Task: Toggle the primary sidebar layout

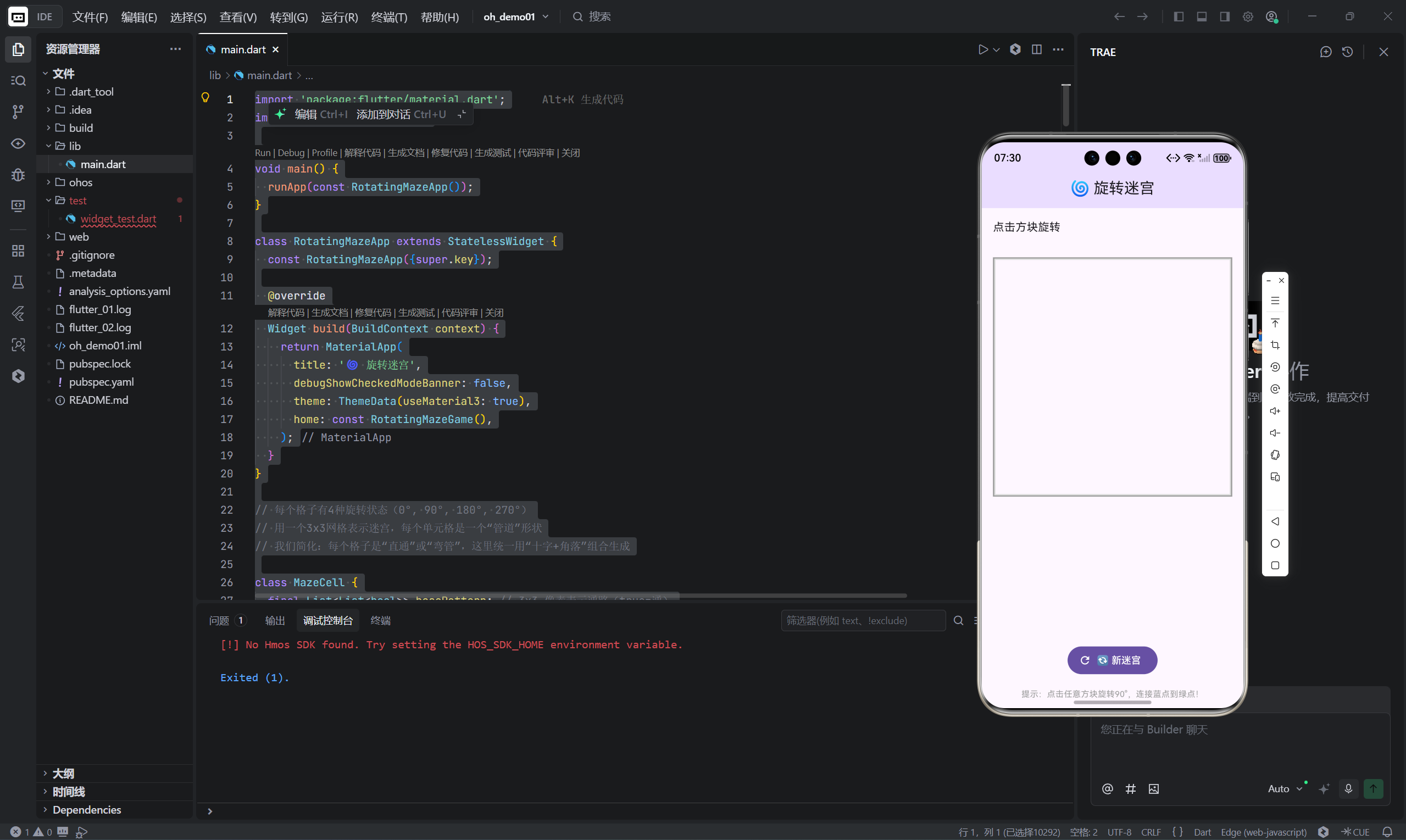Action: (1179, 16)
